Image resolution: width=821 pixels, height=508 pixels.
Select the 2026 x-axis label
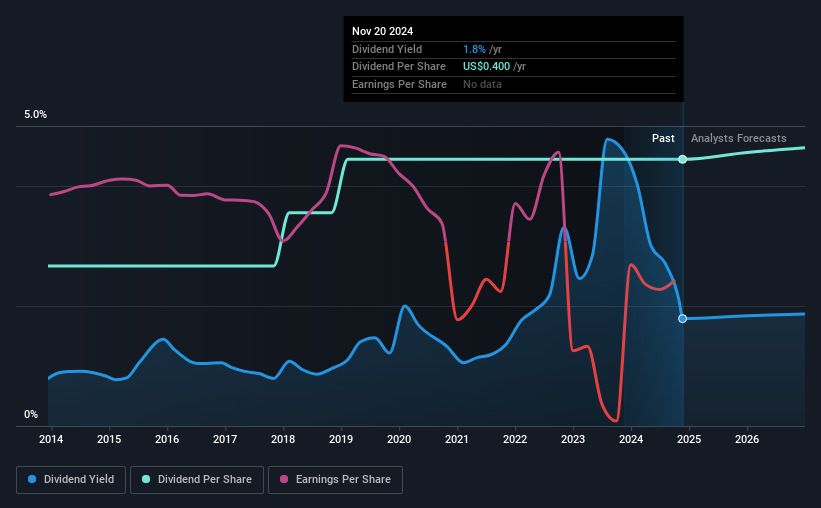tap(747, 439)
